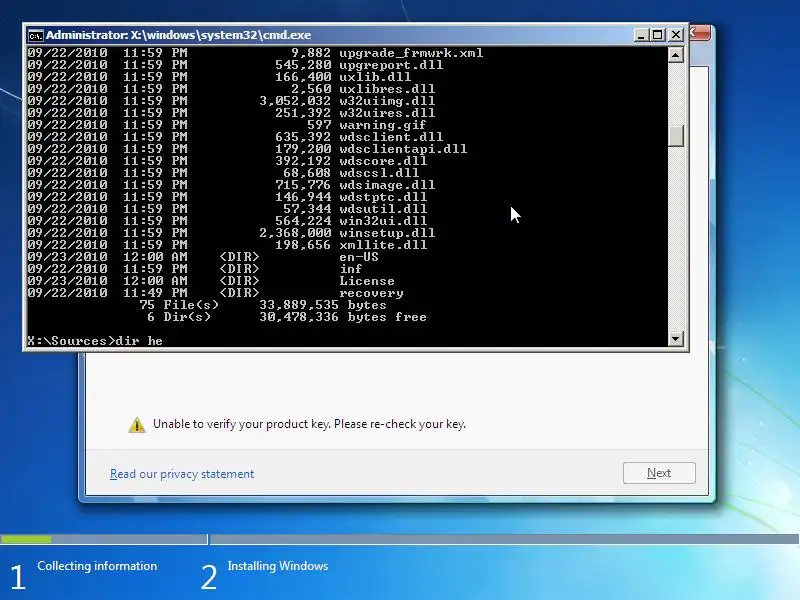
Task: Minimize the cmd.exe window
Action: tap(641, 35)
